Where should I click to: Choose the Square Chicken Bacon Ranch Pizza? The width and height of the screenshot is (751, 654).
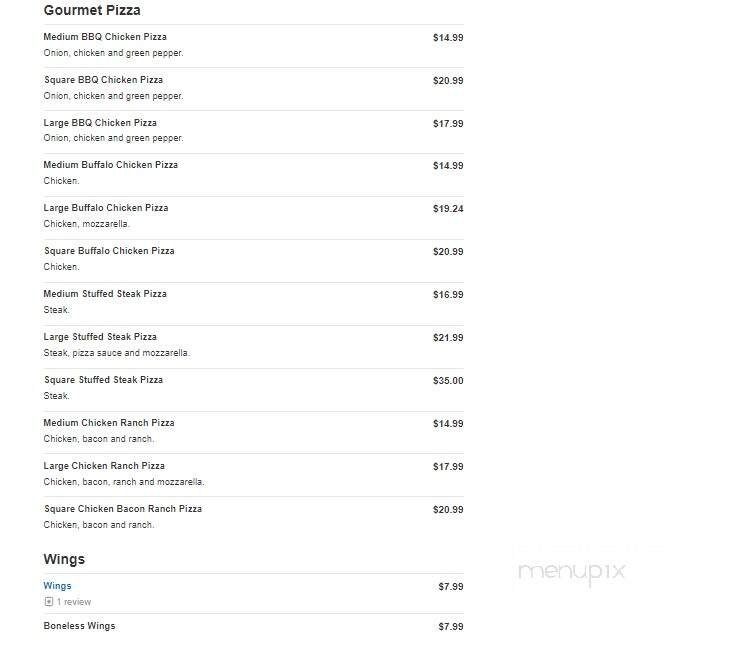123,509
